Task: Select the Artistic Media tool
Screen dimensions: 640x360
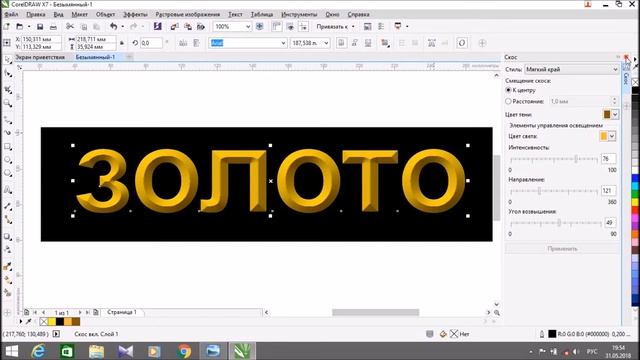Action: click(x=8, y=133)
